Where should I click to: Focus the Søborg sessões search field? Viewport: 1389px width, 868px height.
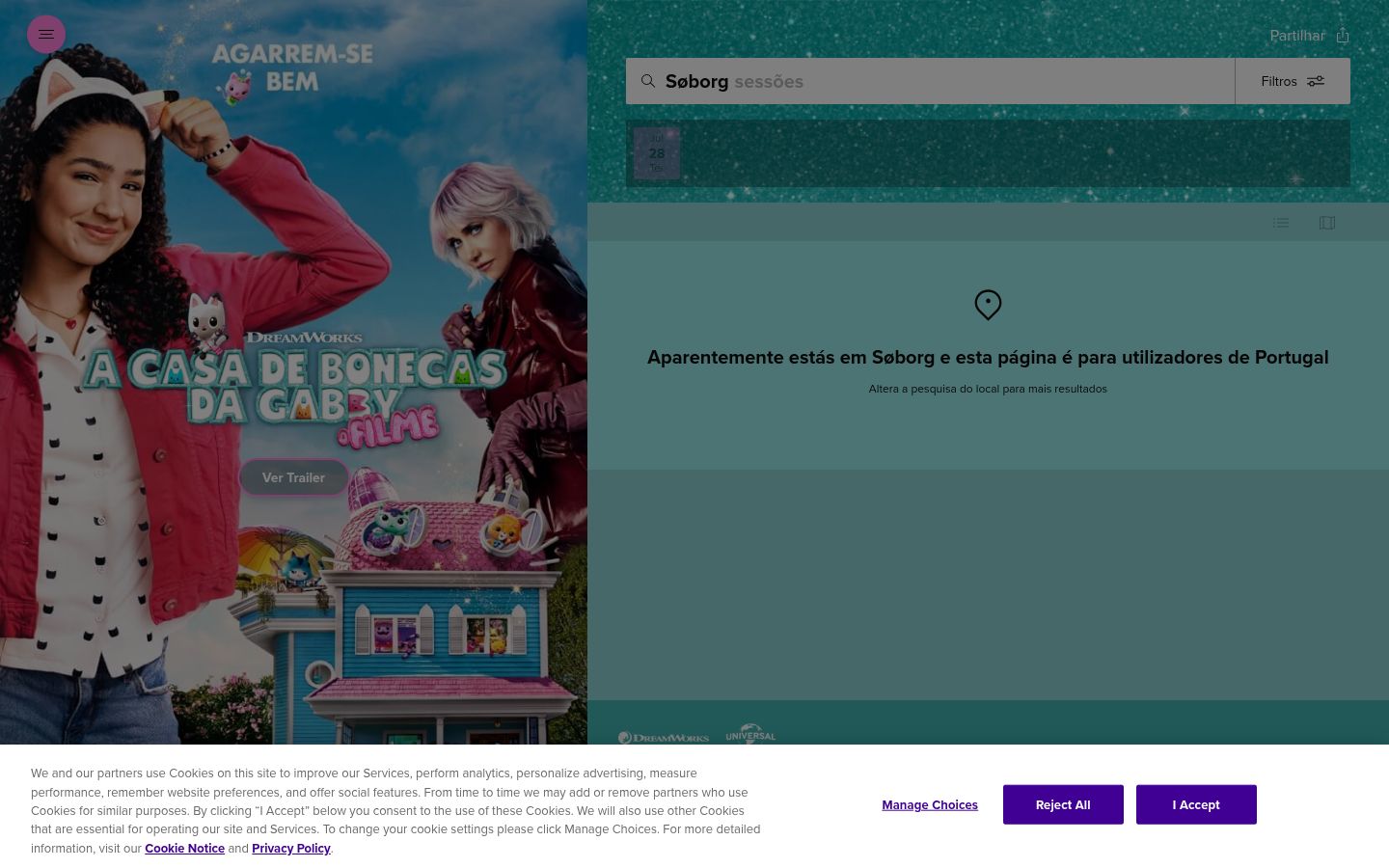tap(930, 81)
